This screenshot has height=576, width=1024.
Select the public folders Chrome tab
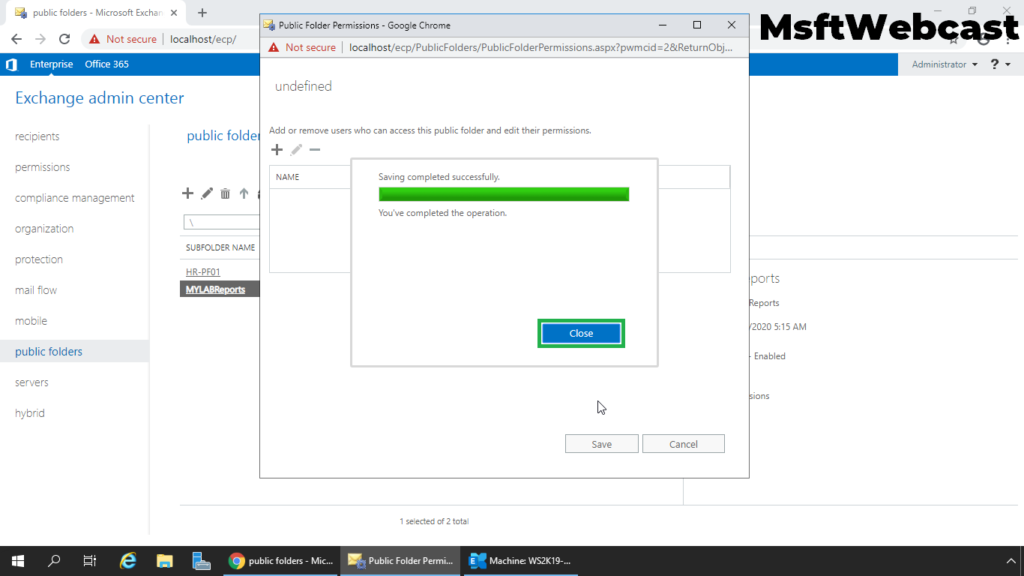tap(94, 12)
